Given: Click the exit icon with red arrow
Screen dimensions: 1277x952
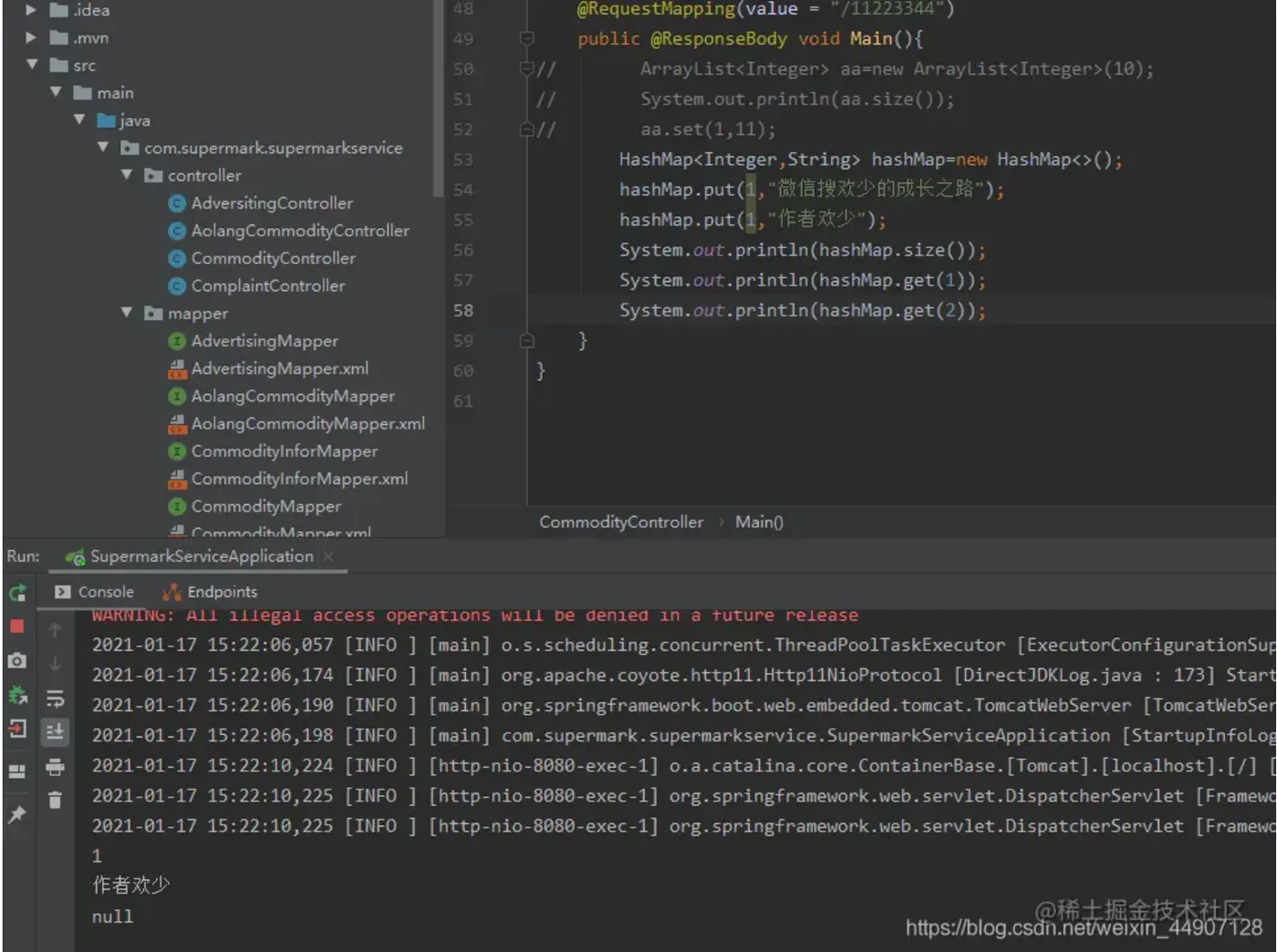Looking at the screenshot, I should (x=17, y=730).
